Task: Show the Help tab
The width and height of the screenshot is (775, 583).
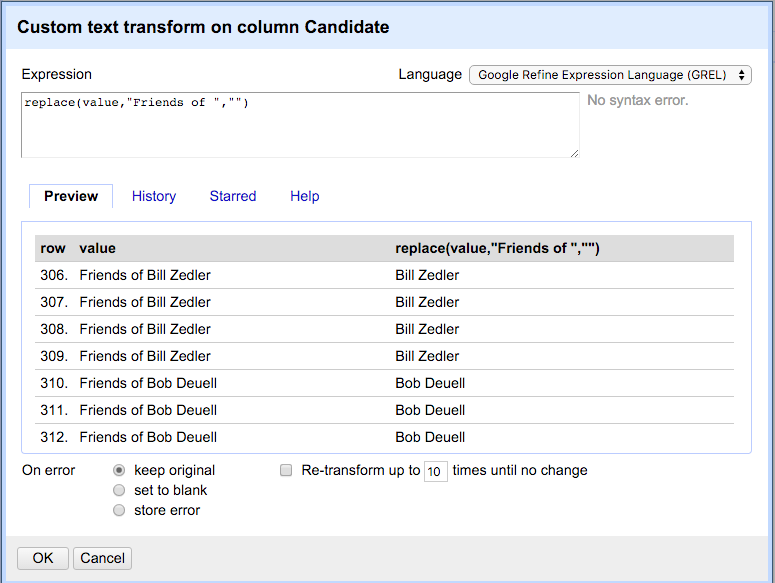Action: coord(304,196)
